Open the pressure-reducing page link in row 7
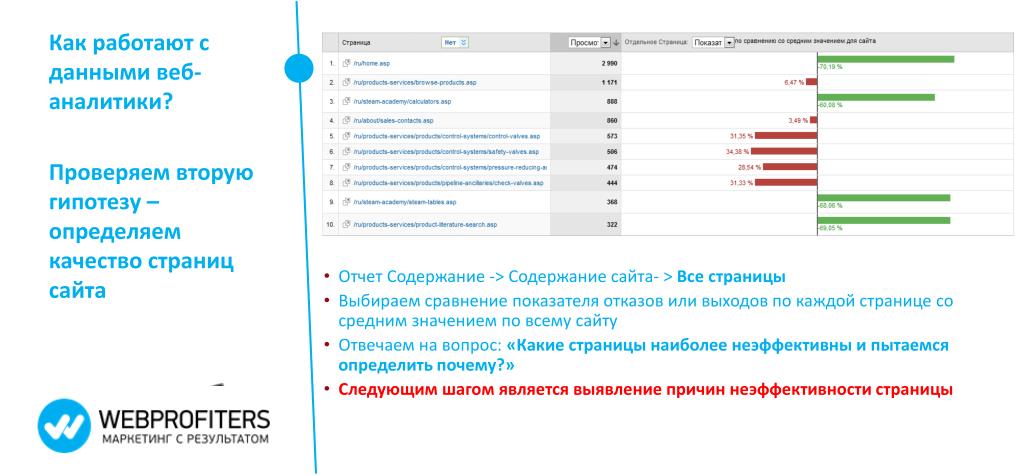Screen dimensions: 1023x476 (x=450, y=168)
